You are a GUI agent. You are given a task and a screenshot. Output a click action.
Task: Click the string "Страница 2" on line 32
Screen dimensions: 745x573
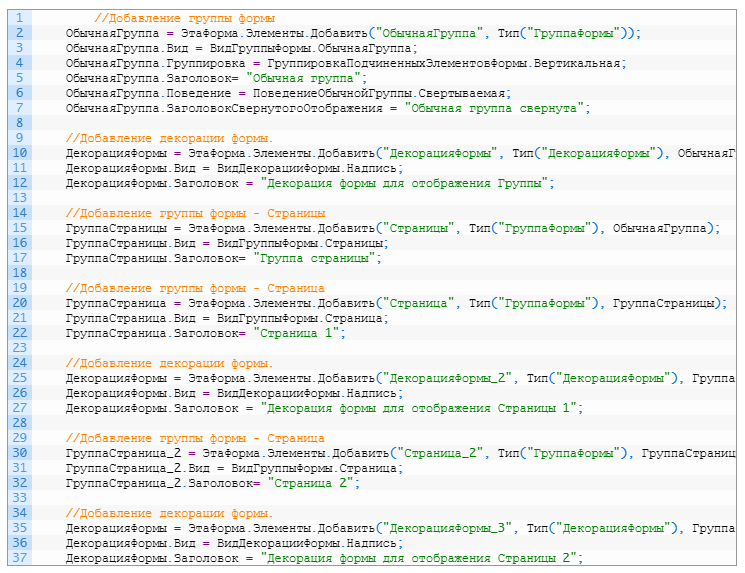tap(311, 484)
